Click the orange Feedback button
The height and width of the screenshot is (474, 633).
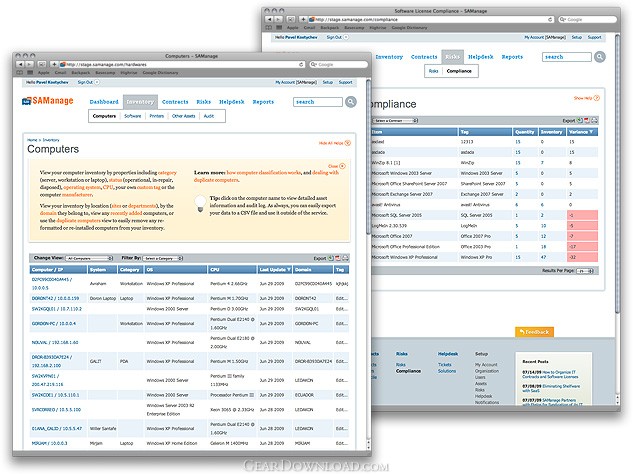coord(534,332)
